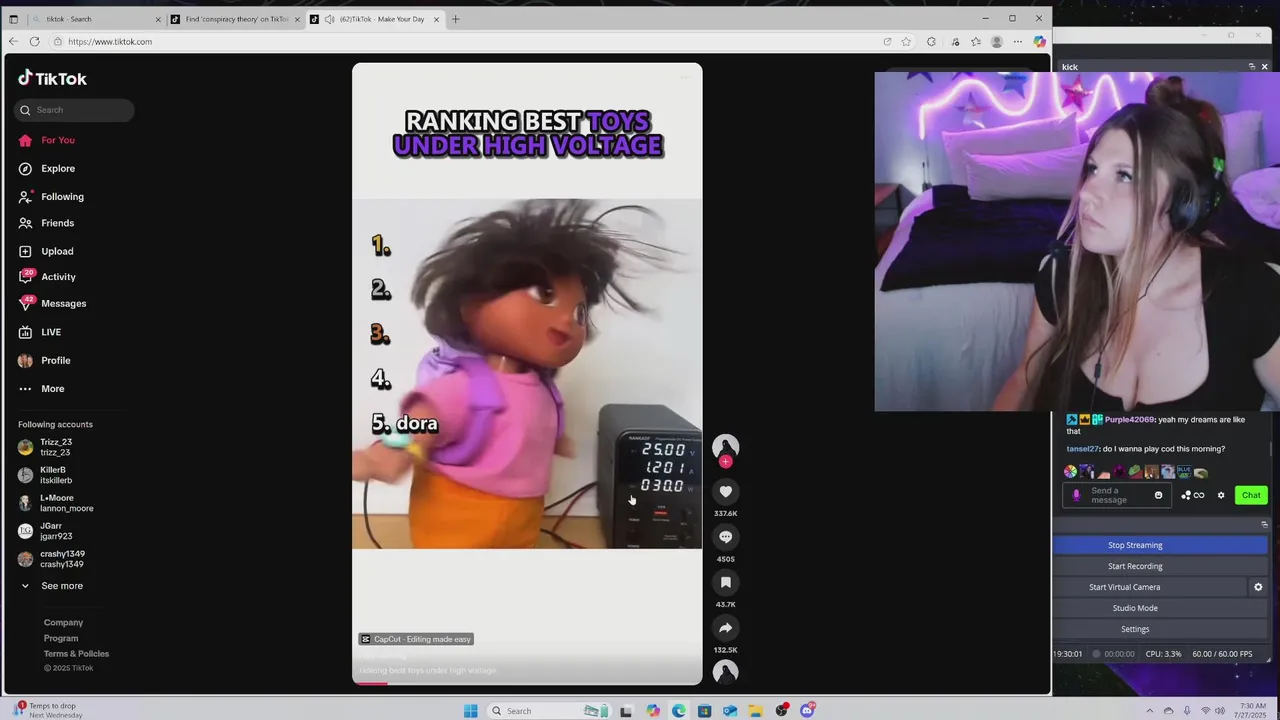Switch to 'tiktok - Search' browser tab
Screen dimensions: 1280x720
[x=96, y=19]
